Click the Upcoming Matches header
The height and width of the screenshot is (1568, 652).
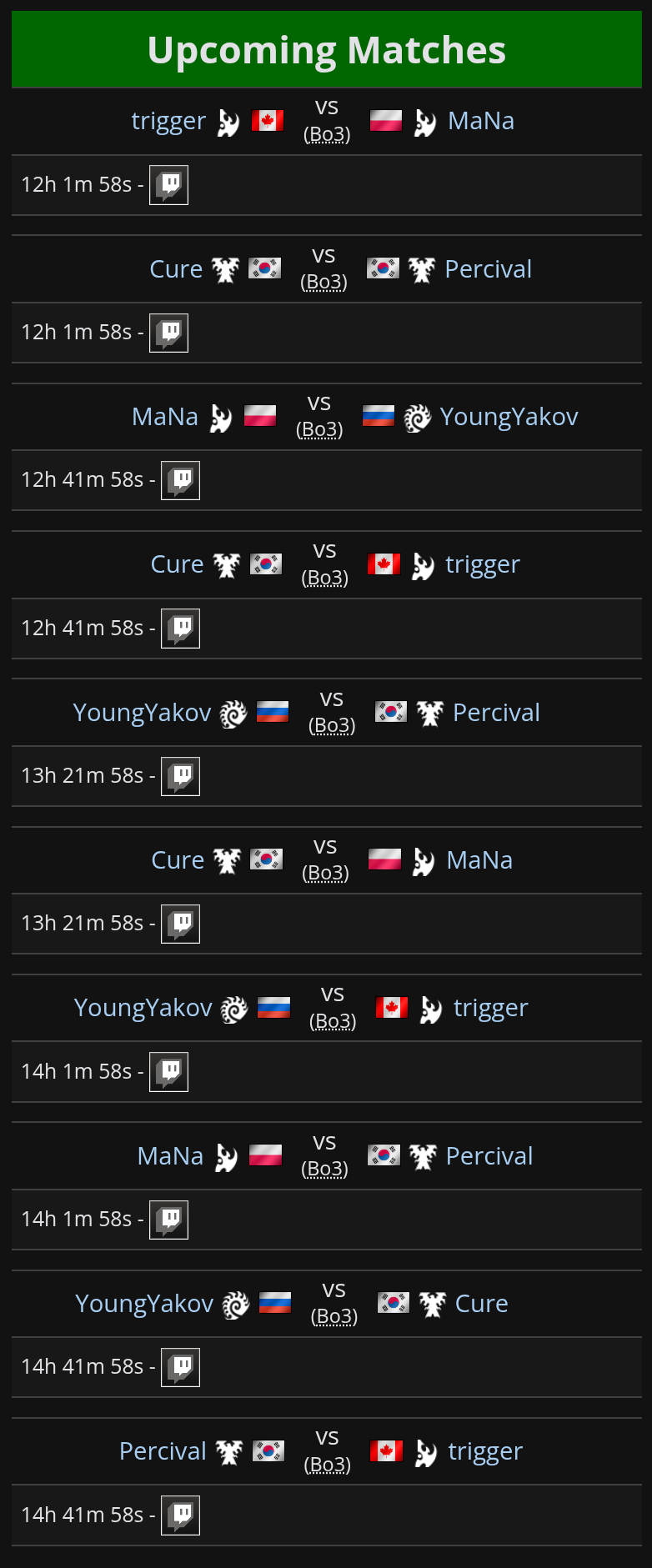326,50
